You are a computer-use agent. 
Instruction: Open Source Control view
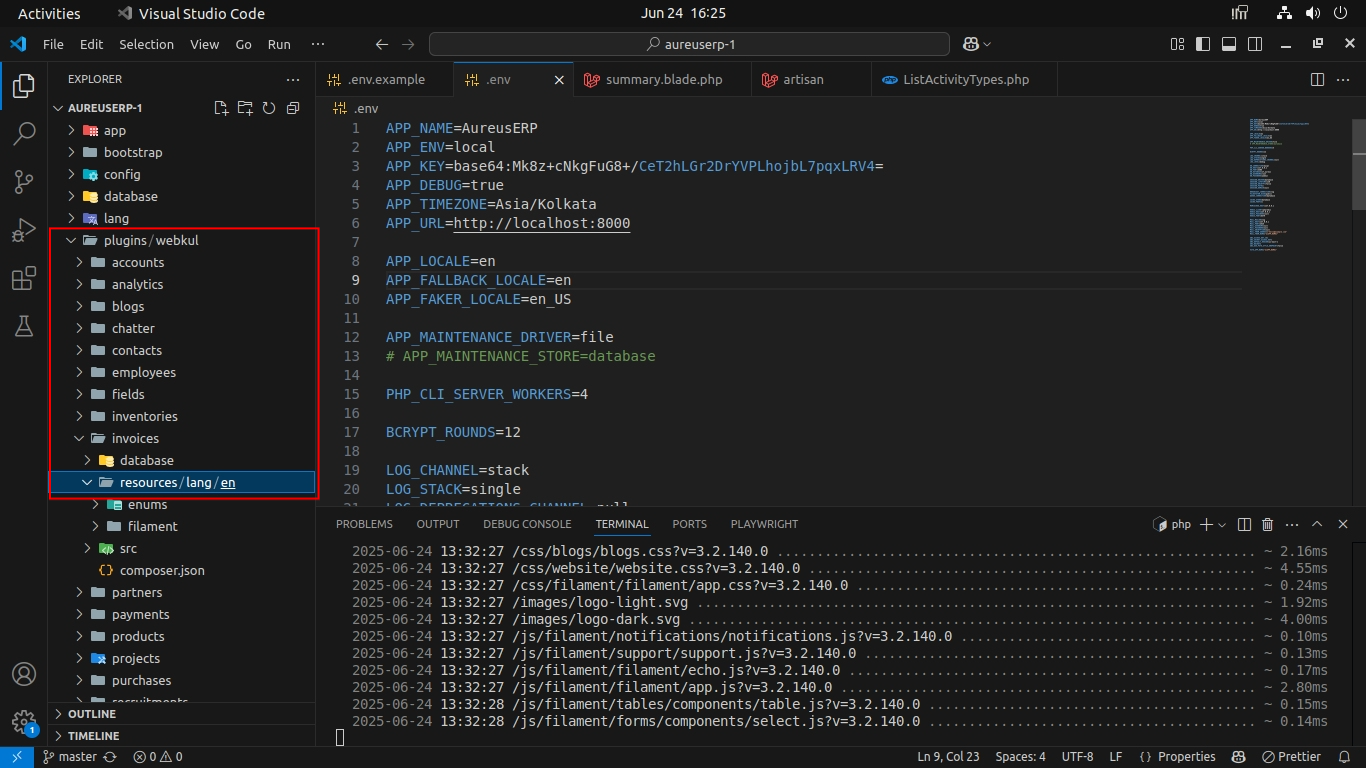pyautogui.click(x=23, y=181)
